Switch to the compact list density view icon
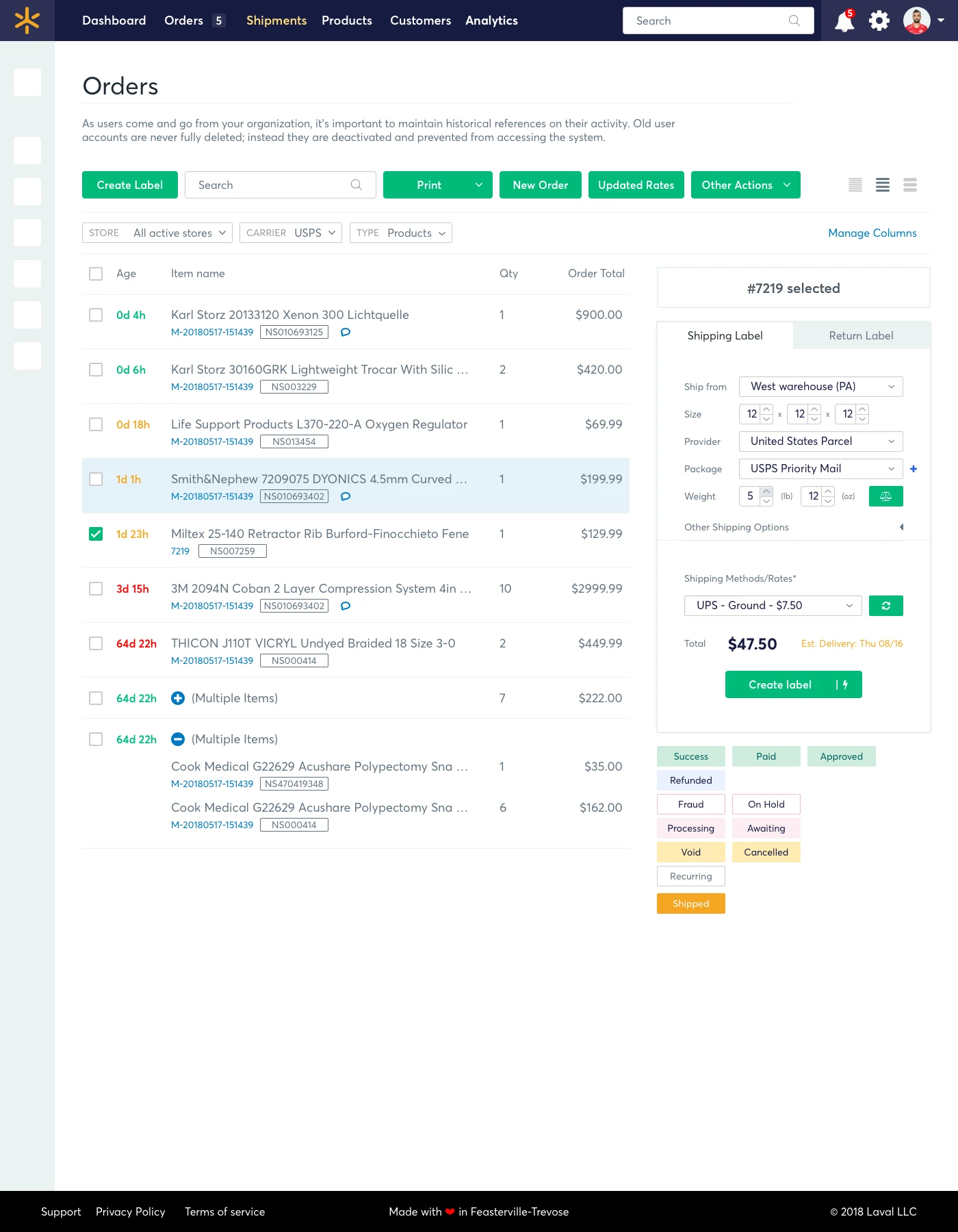Screen dimensions: 958x1232 [x=855, y=185]
